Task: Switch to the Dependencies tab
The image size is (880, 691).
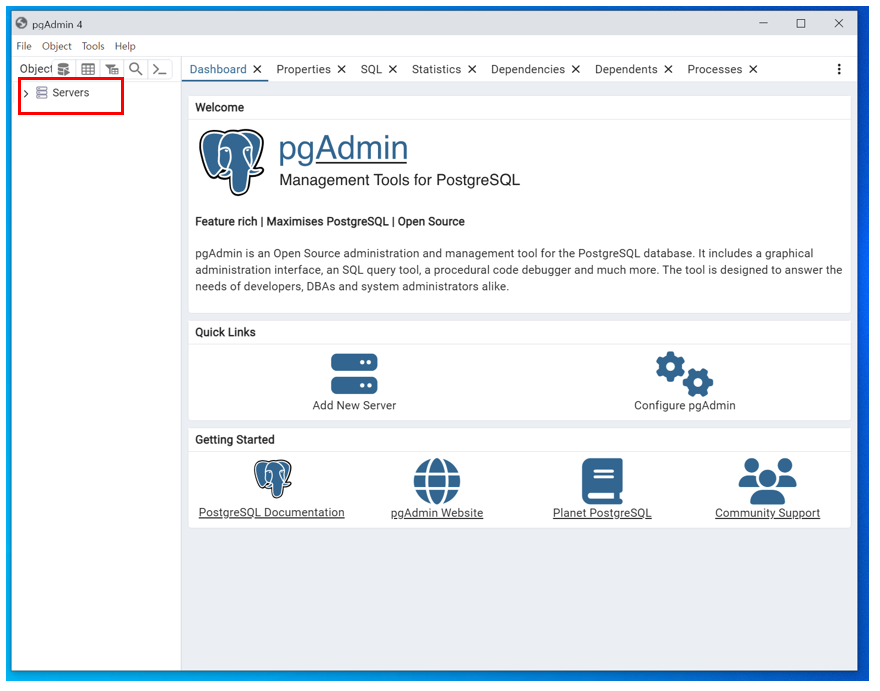Action: click(529, 69)
